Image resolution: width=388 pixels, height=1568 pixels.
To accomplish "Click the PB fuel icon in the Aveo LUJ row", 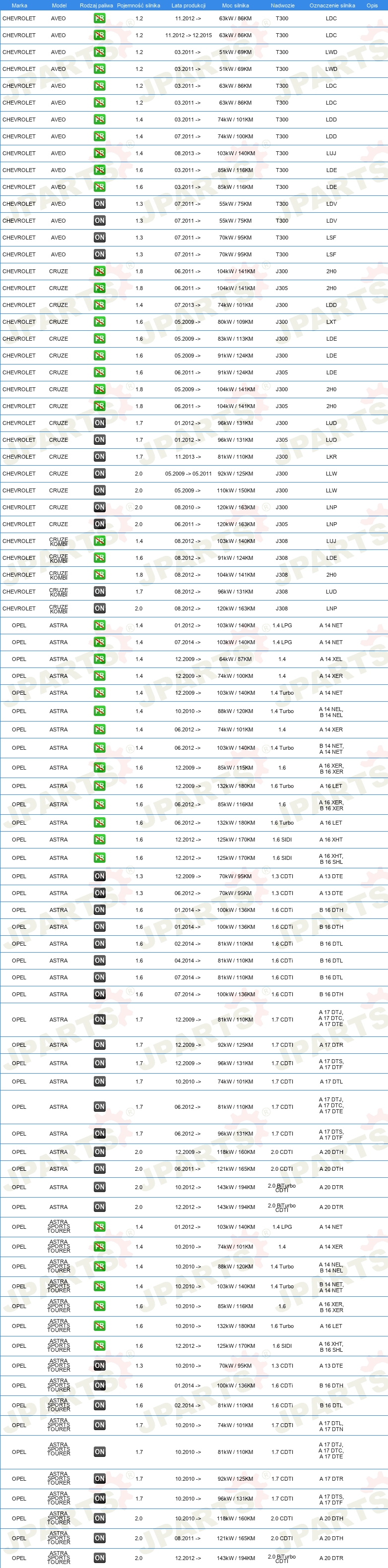I will (x=99, y=153).
